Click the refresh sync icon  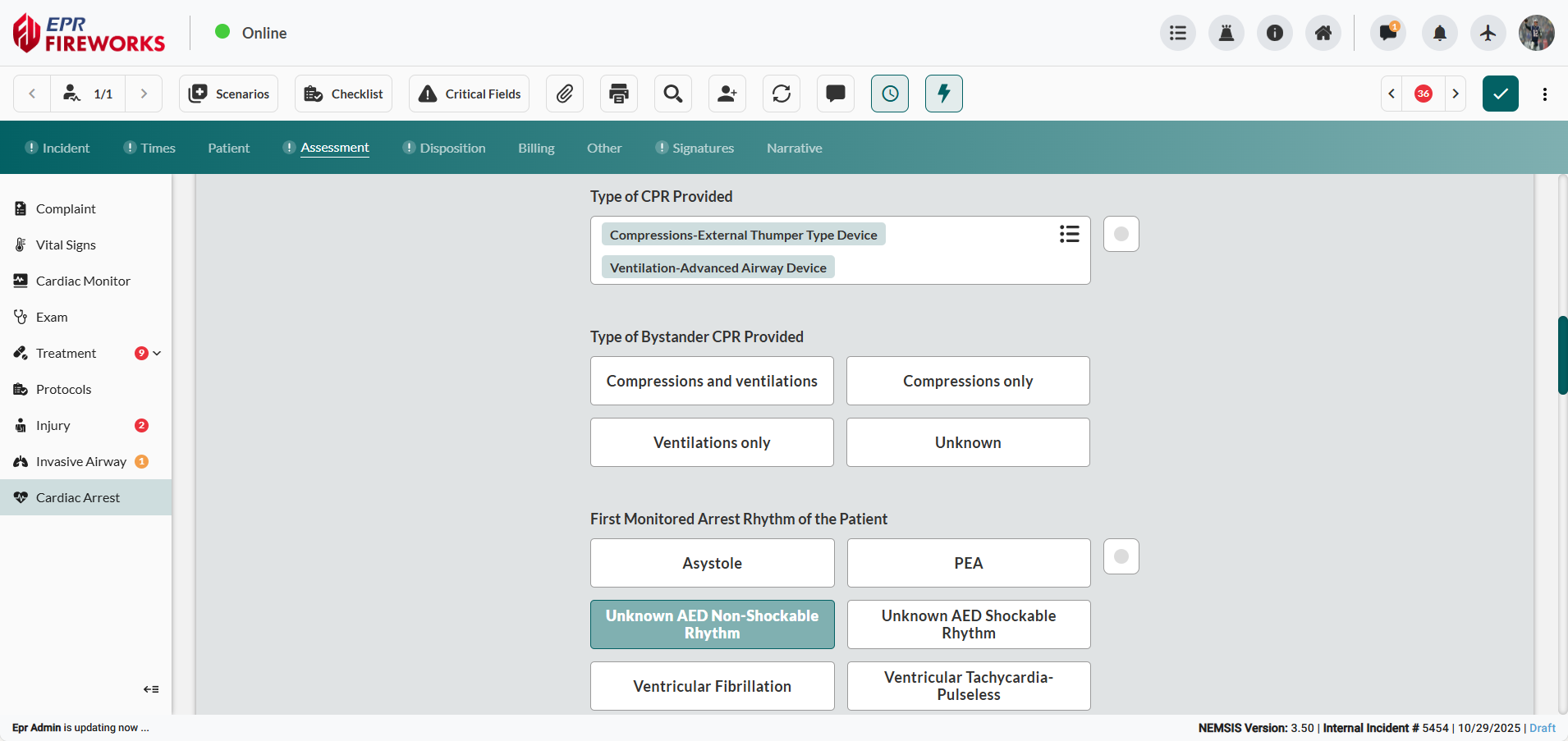[x=782, y=94]
